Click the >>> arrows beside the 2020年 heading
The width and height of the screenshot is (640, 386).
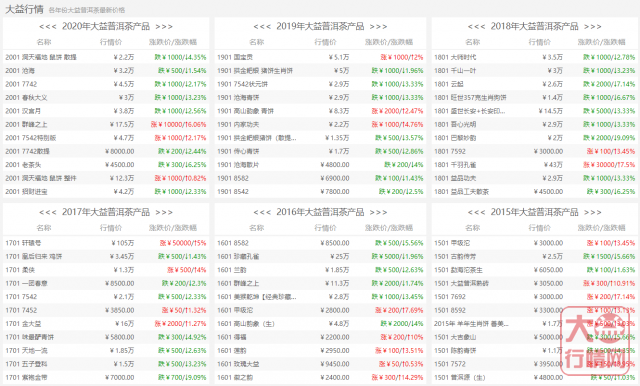(164, 27)
